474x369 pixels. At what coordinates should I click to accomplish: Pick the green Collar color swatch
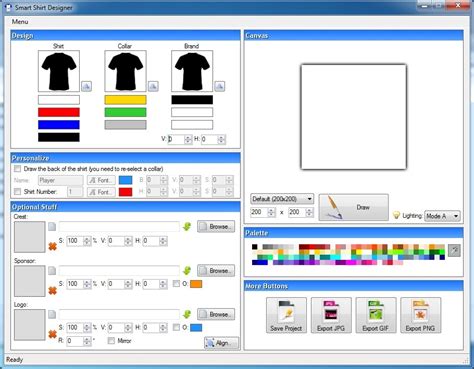[125, 112]
